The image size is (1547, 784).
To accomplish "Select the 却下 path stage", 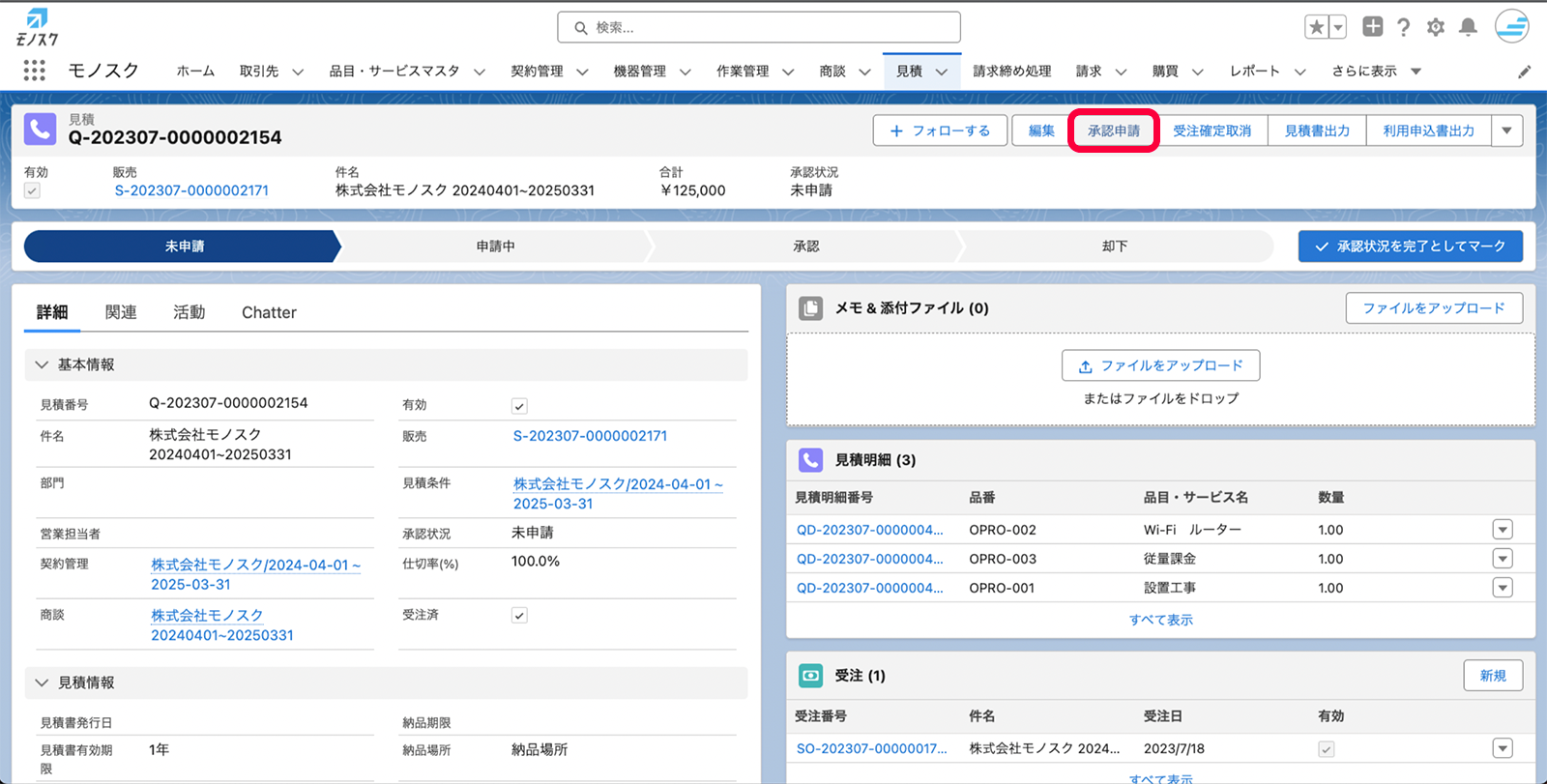I will tap(1115, 247).
